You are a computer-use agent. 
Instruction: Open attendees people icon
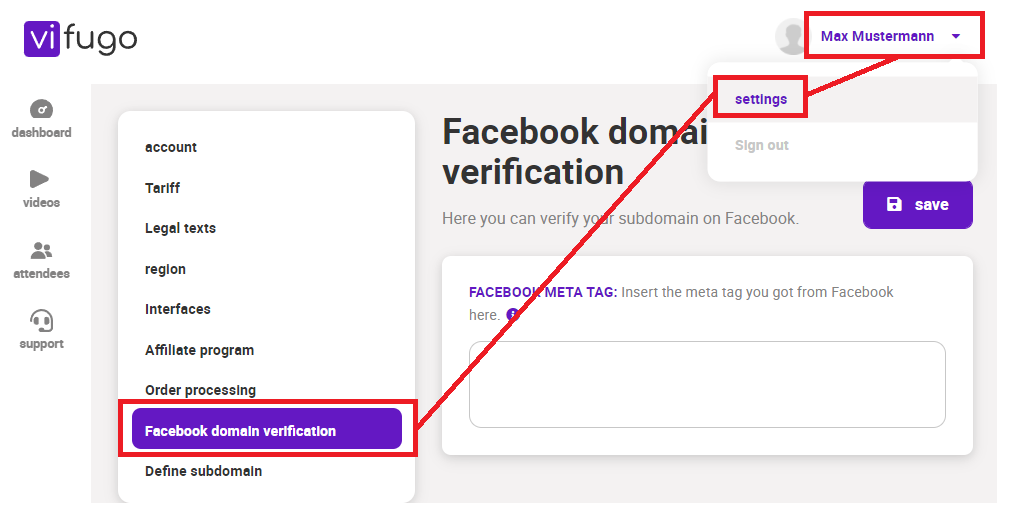(x=41, y=251)
